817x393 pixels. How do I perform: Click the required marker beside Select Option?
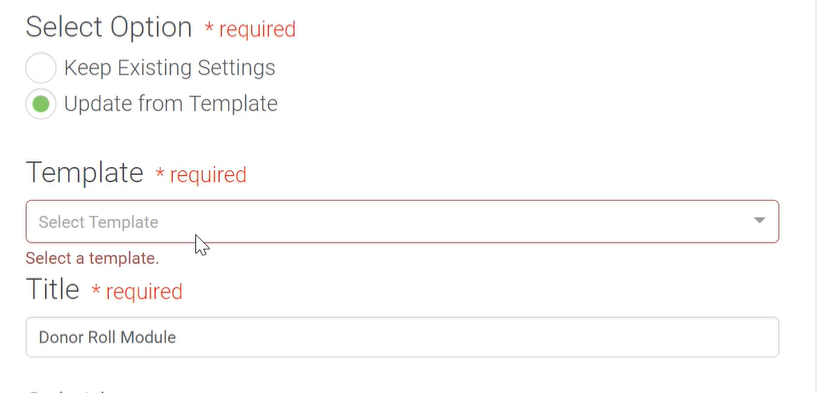click(250, 29)
